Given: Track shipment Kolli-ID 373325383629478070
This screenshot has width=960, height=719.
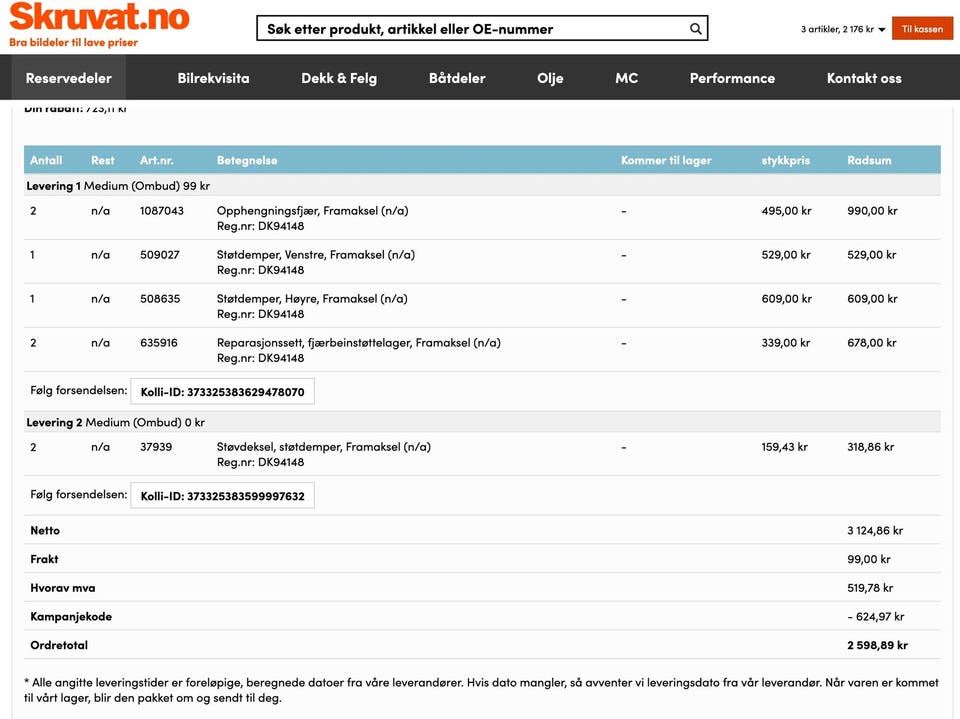Looking at the screenshot, I should tap(222, 392).
